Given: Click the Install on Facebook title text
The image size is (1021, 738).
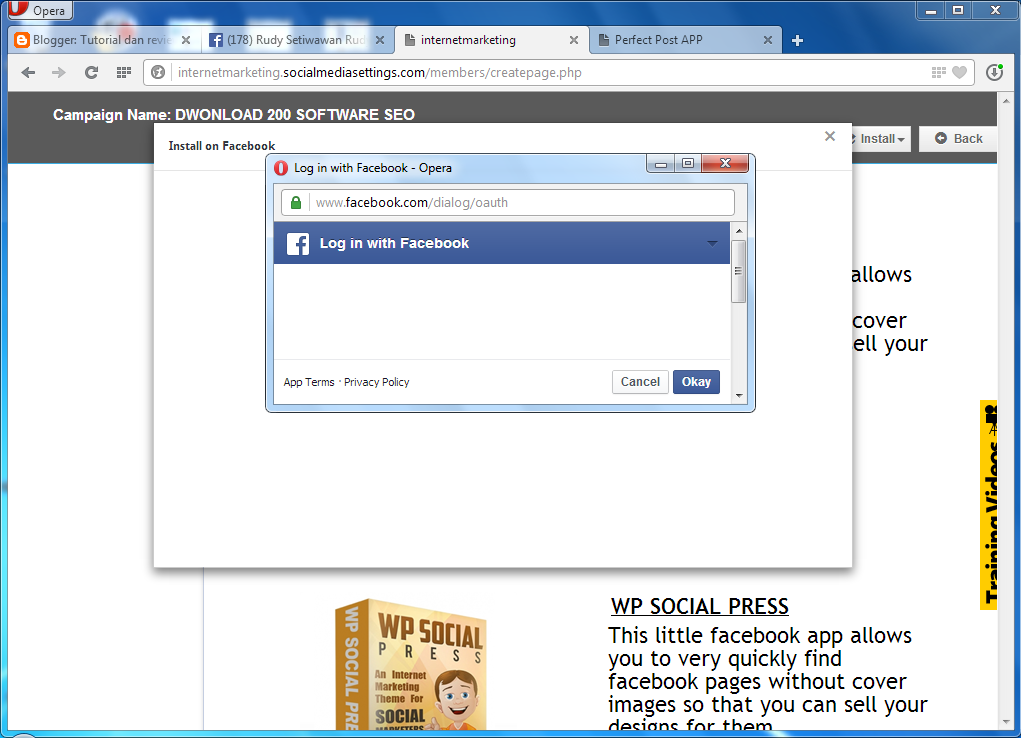Looking at the screenshot, I should pos(221,146).
